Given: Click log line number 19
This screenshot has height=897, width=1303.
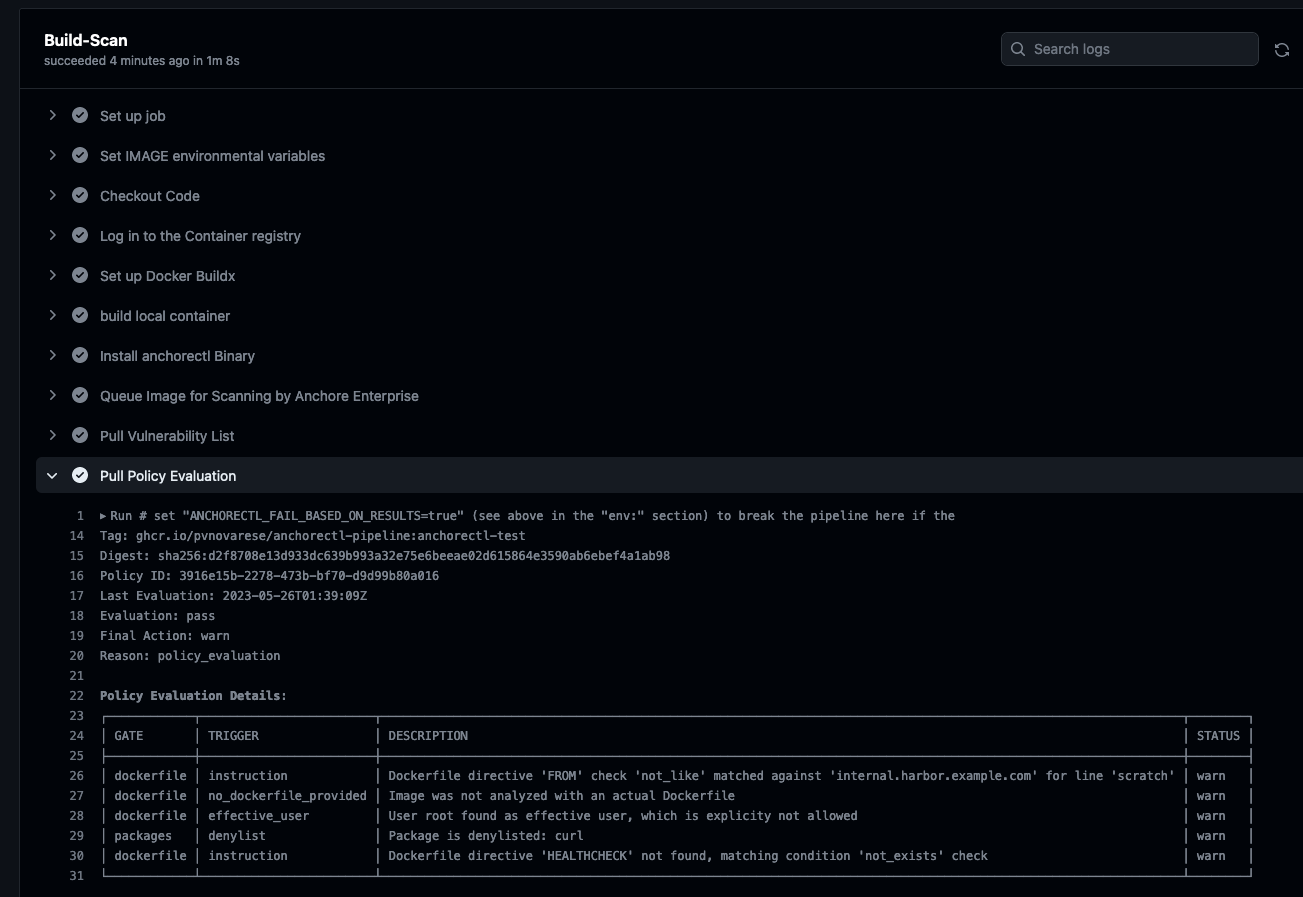Looking at the screenshot, I should 77,636.
